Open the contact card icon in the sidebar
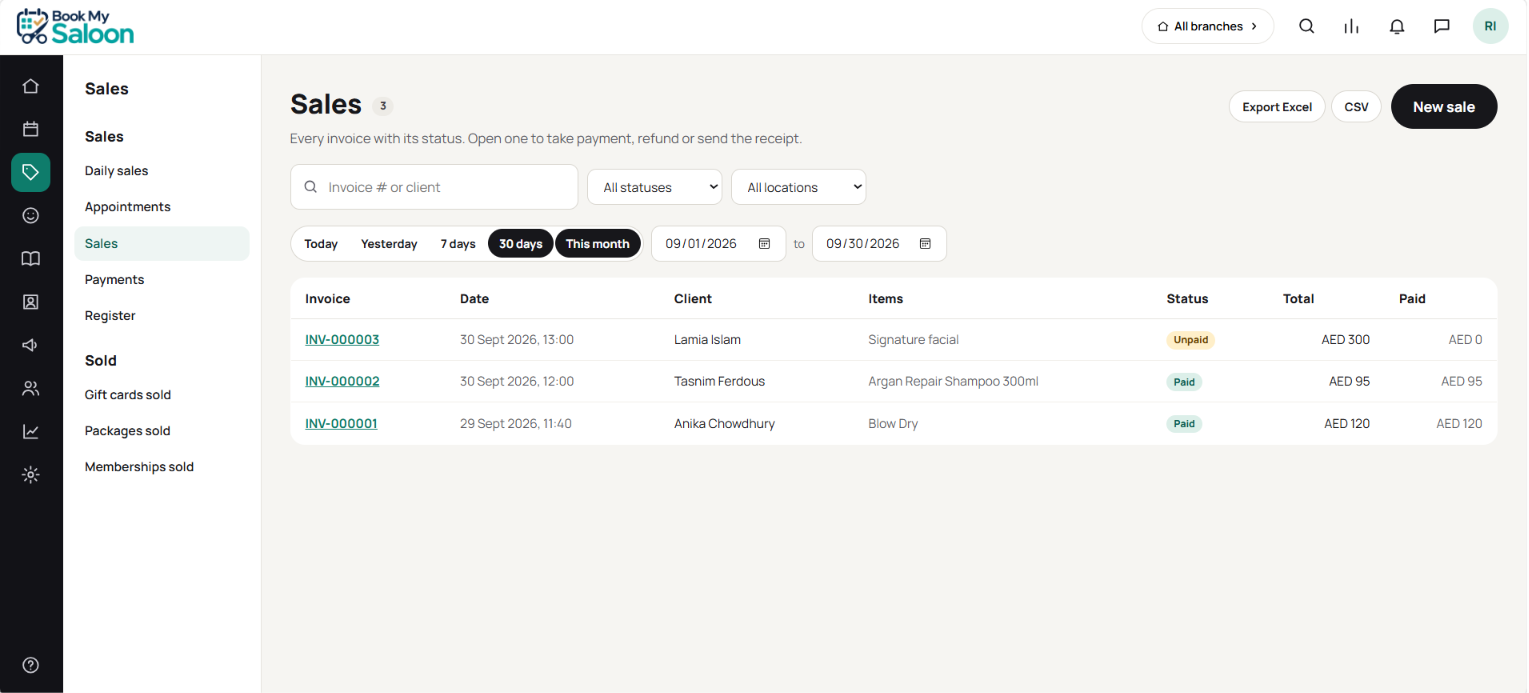 coord(31,302)
